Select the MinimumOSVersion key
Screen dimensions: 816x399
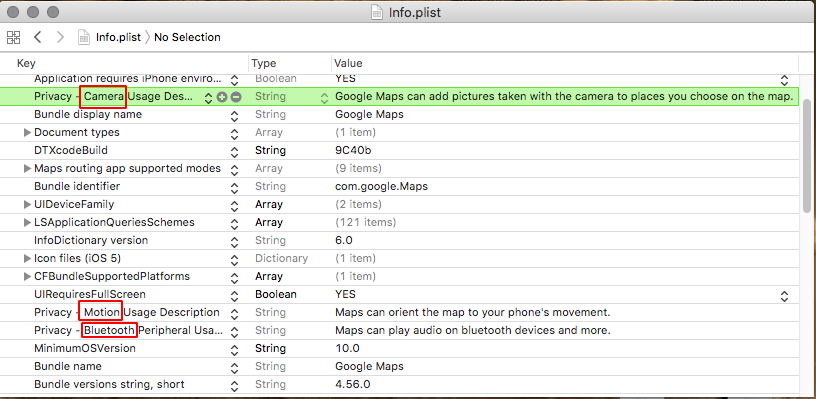click(85, 349)
